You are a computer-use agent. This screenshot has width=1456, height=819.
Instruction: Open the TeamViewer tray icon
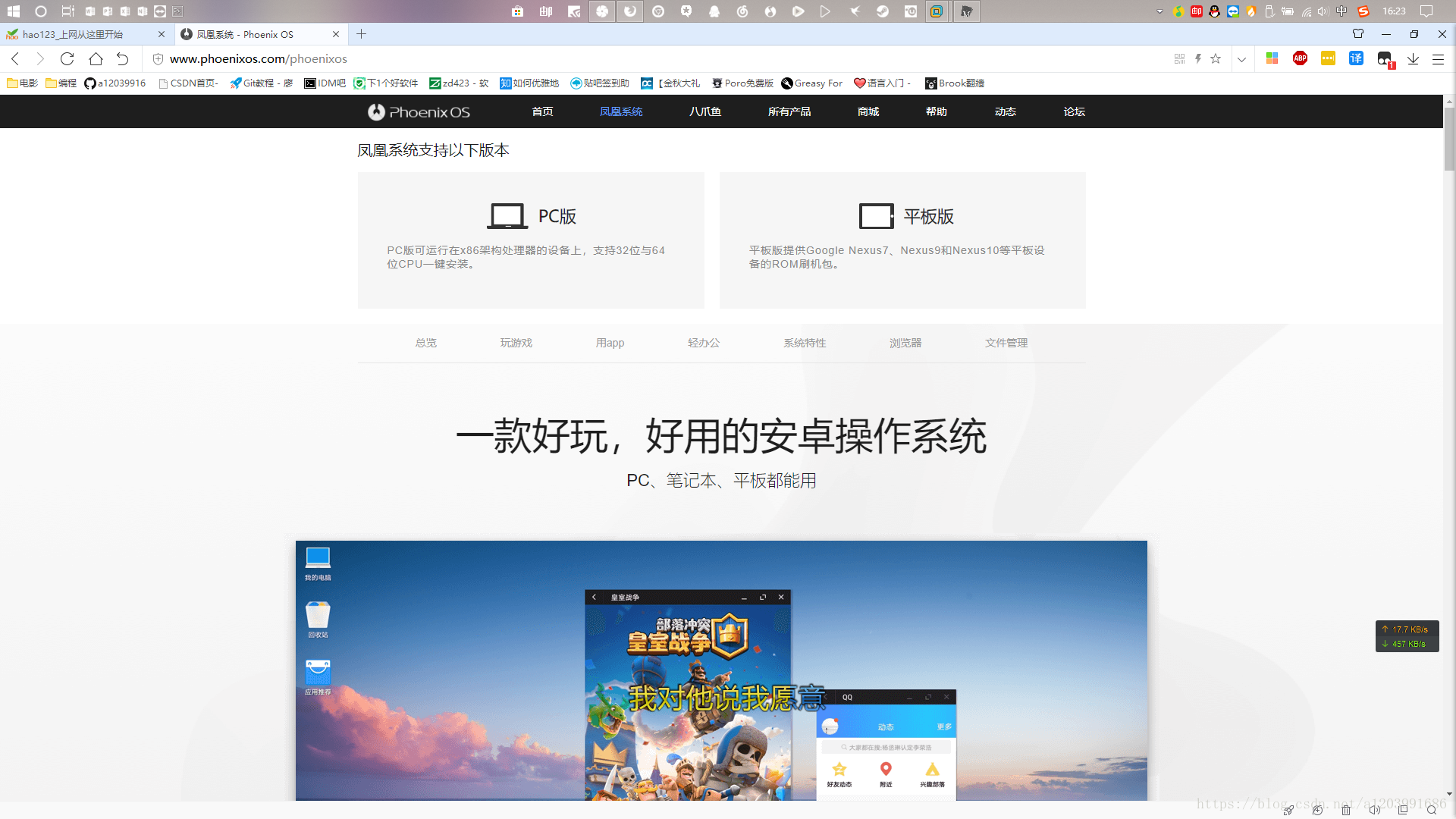click(1233, 11)
